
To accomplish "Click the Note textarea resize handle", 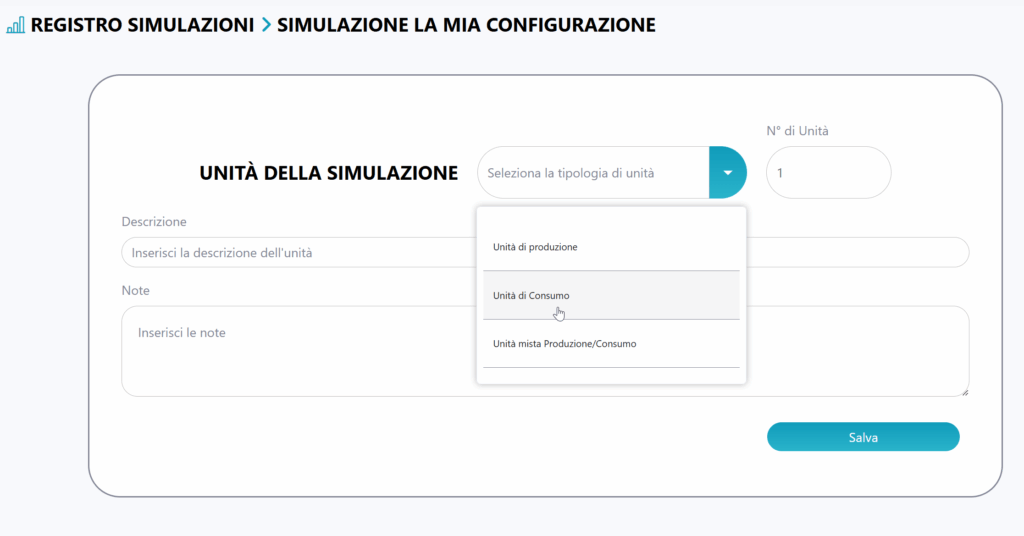I will pyautogui.click(x=965, y=392).
